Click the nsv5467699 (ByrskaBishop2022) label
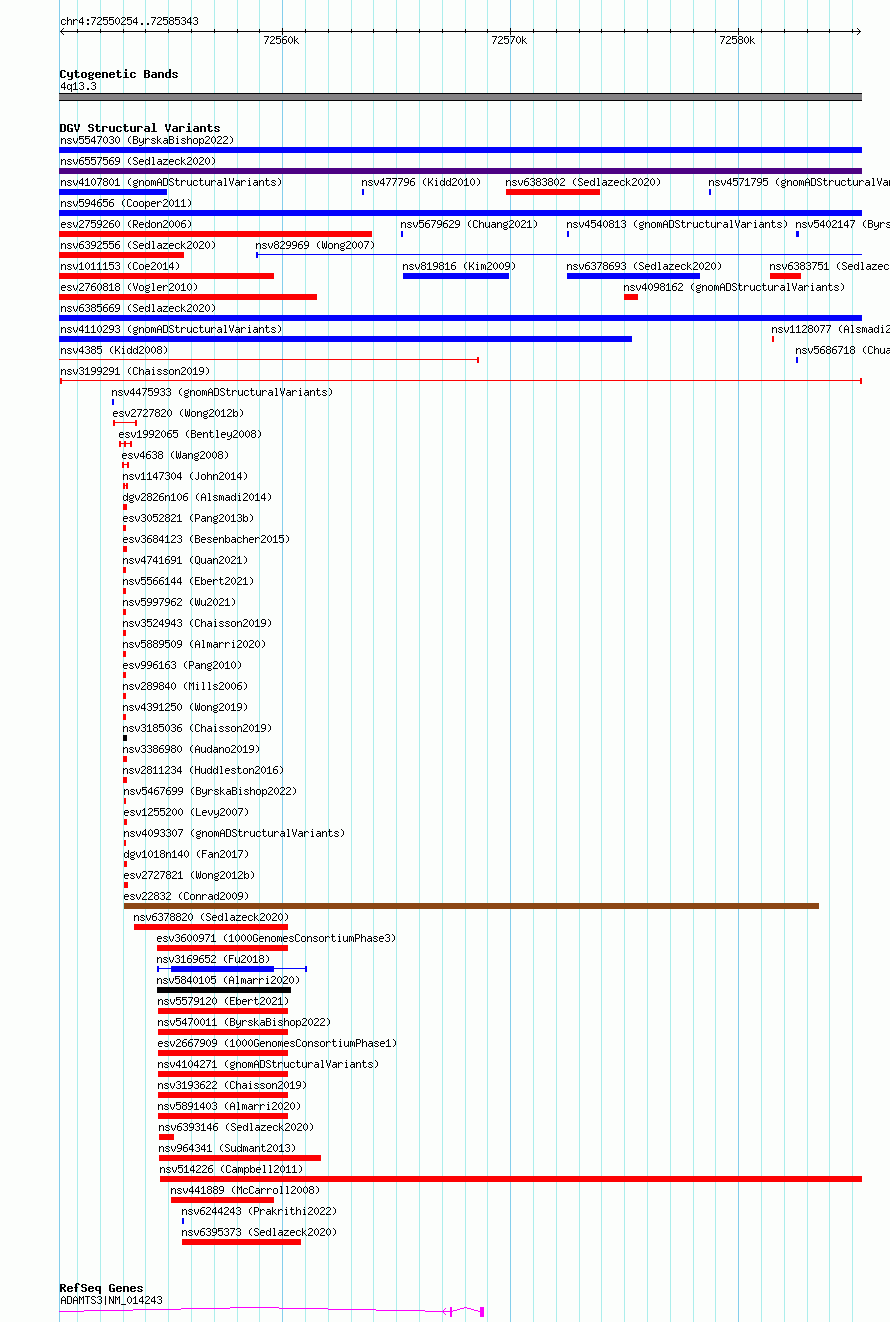The width and height of the screenshot is (890, 1322). click(210, 792)
